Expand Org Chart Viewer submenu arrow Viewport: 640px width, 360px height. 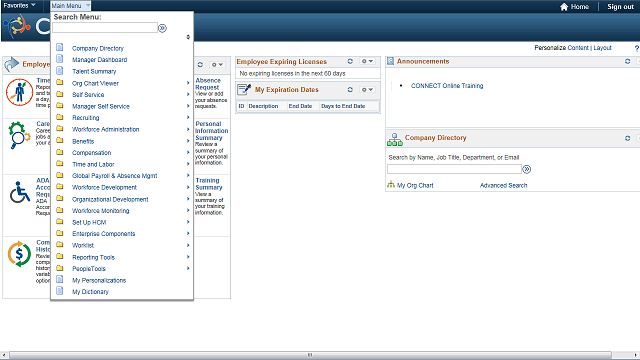point(188,83)
